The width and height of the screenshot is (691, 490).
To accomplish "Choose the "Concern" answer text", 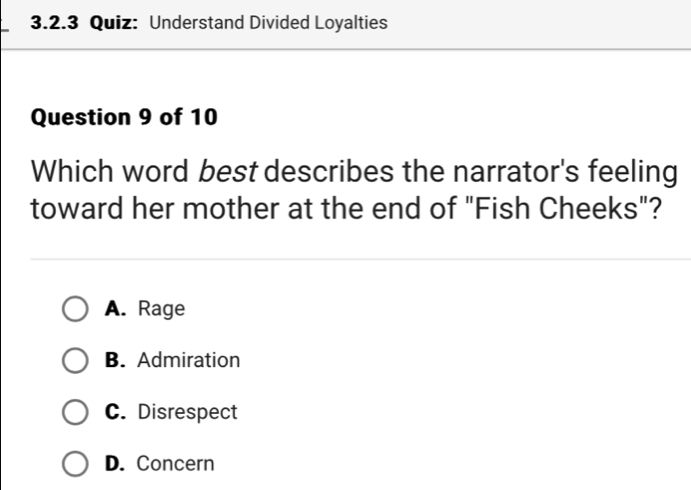I will [x=175, y=464].
